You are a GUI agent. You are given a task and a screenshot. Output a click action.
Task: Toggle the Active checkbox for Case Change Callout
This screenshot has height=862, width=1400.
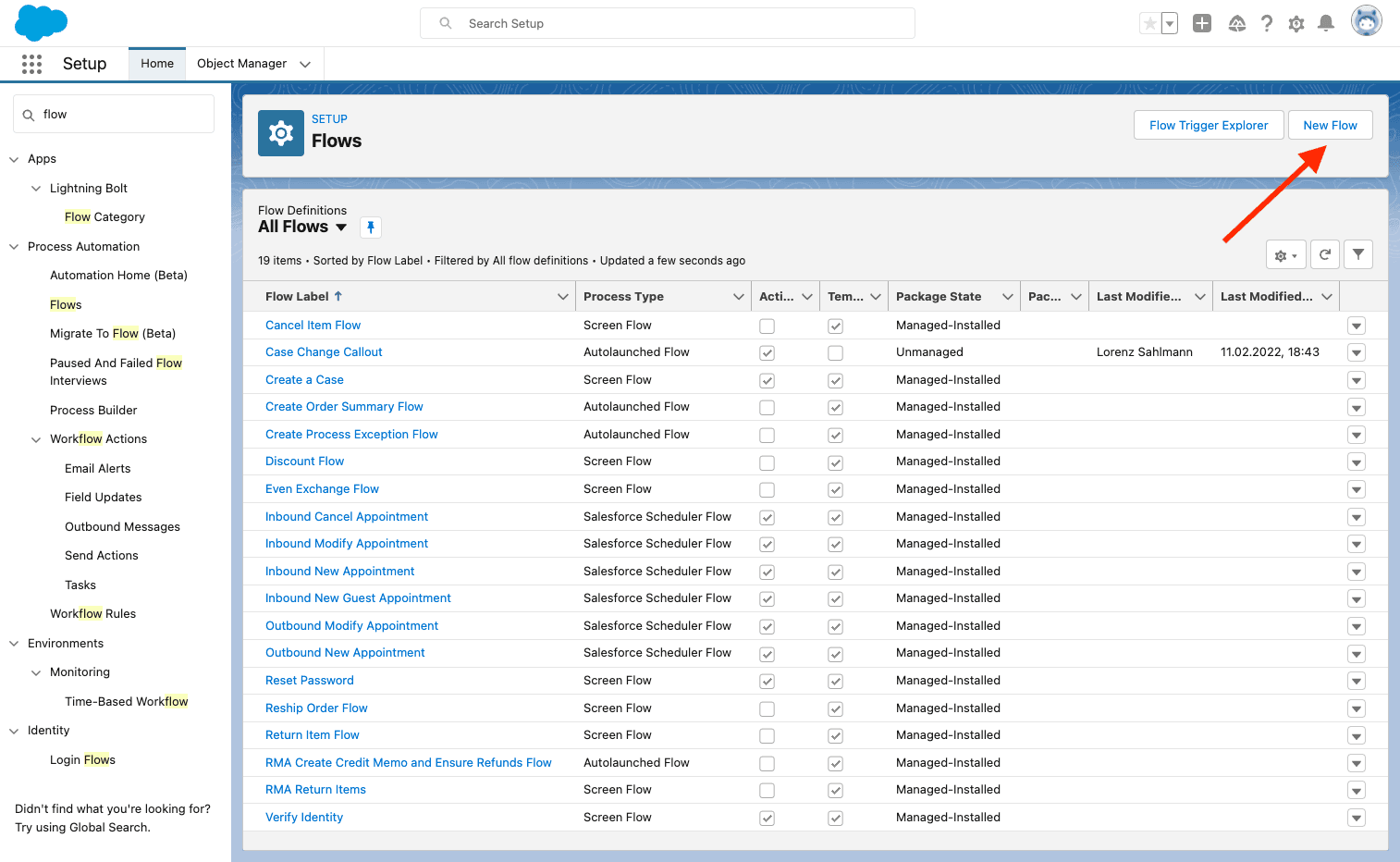click(x=767, y=352)
